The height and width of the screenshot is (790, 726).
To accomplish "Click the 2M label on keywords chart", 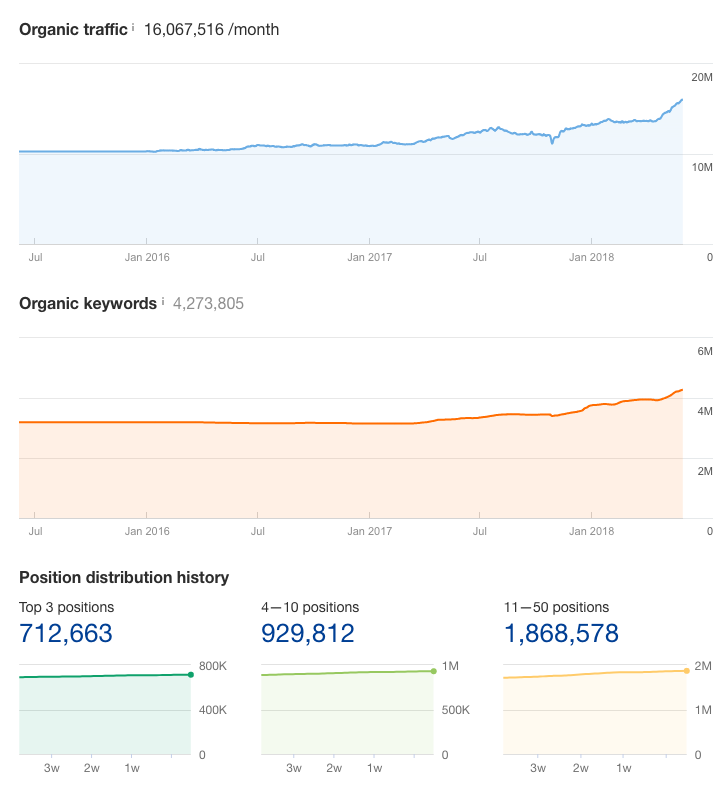I will pos(705,472).
